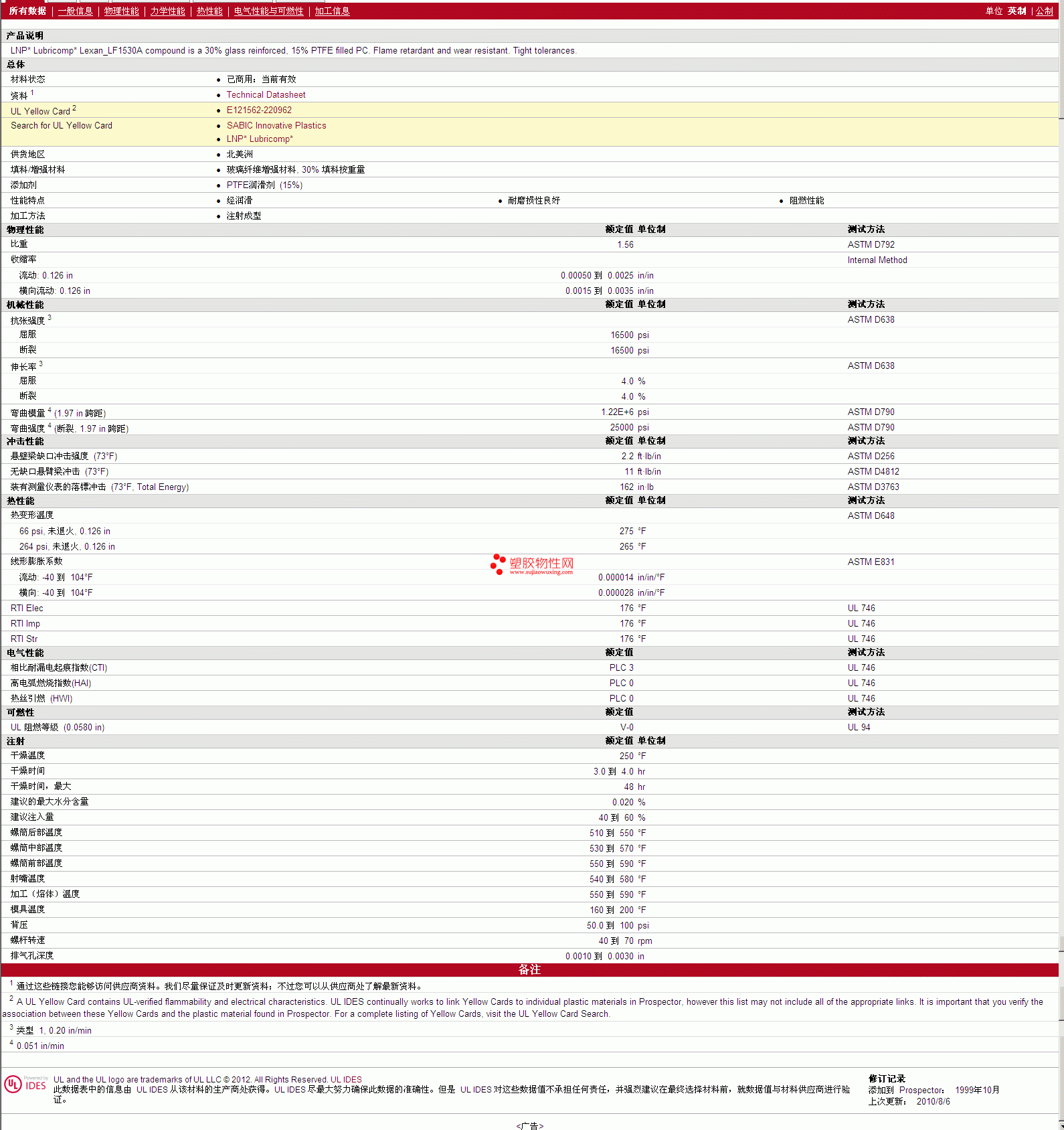Search Yellow Card for SABIC Innovative Plastics
This screenshot has width=1064, height=1130.
(276, 126)
